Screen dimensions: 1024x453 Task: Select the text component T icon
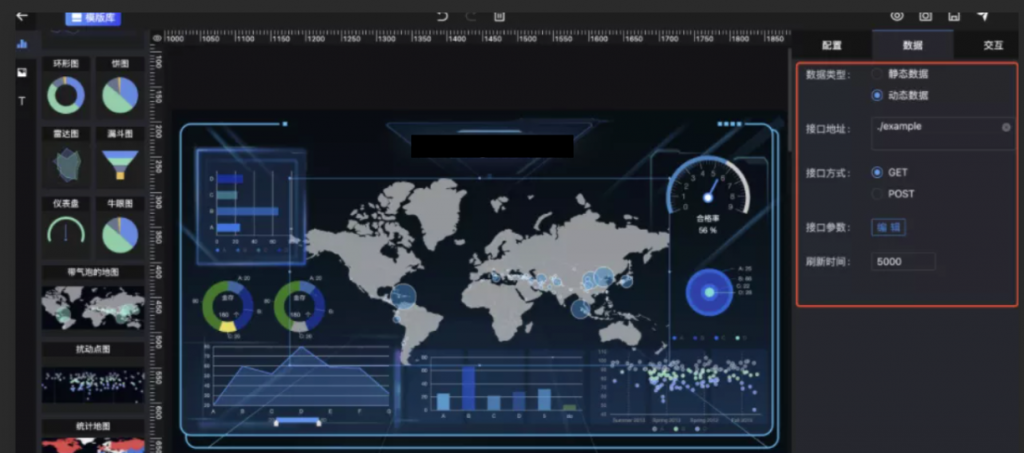tap(22, 101)
